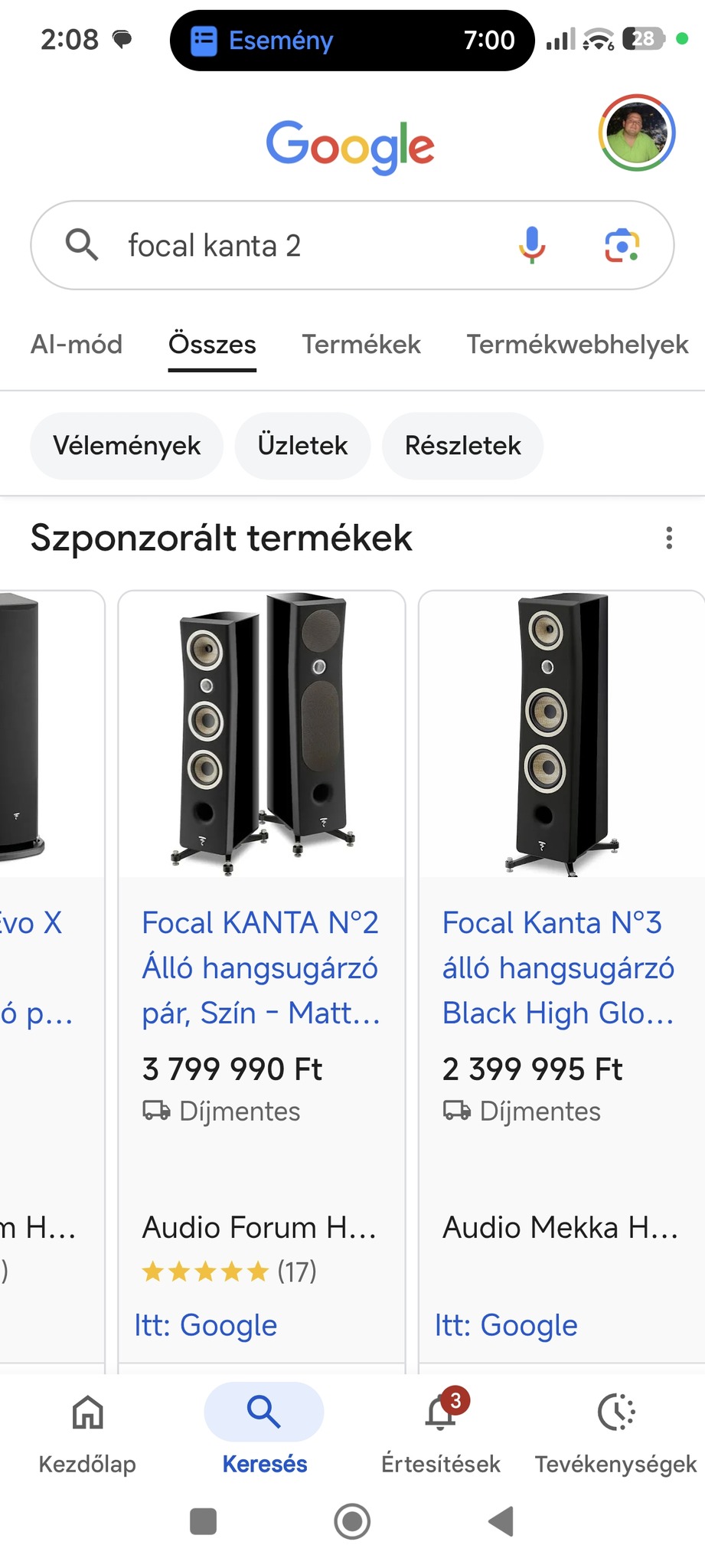Open Google Lens camera search
The image size is (705, 1568).
point(622,245)
